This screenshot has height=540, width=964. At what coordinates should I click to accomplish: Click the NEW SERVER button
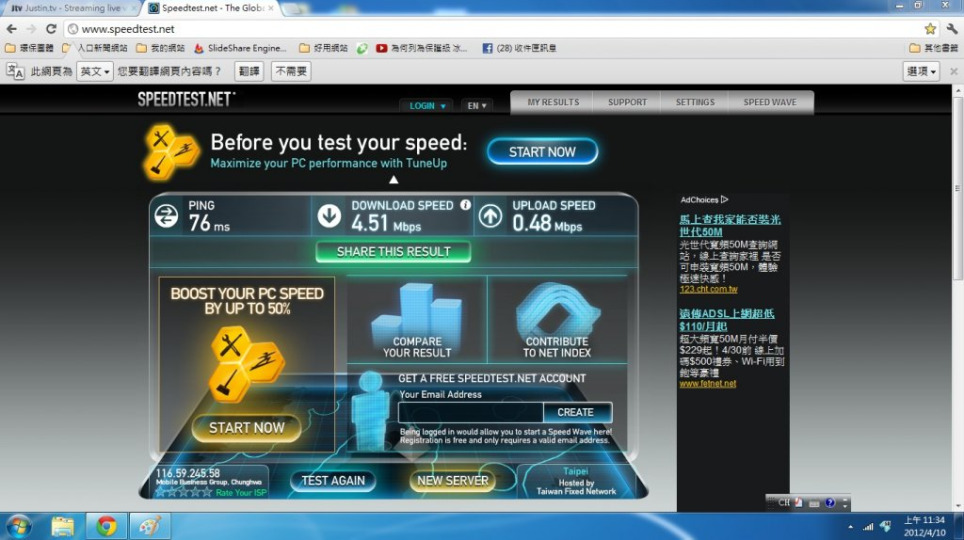click(x=452, y=481)
